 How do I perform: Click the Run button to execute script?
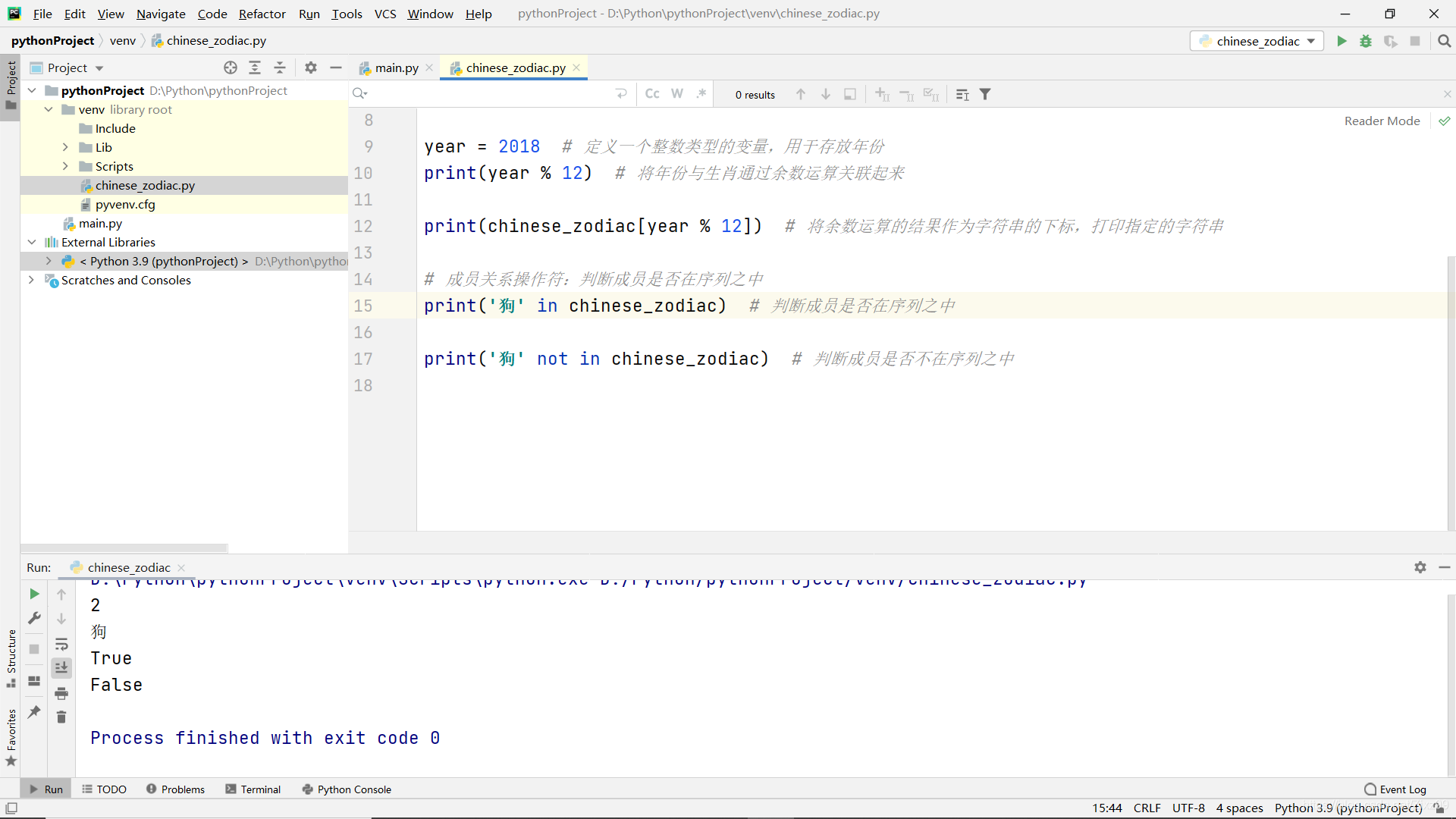(x=1341, y=41)
